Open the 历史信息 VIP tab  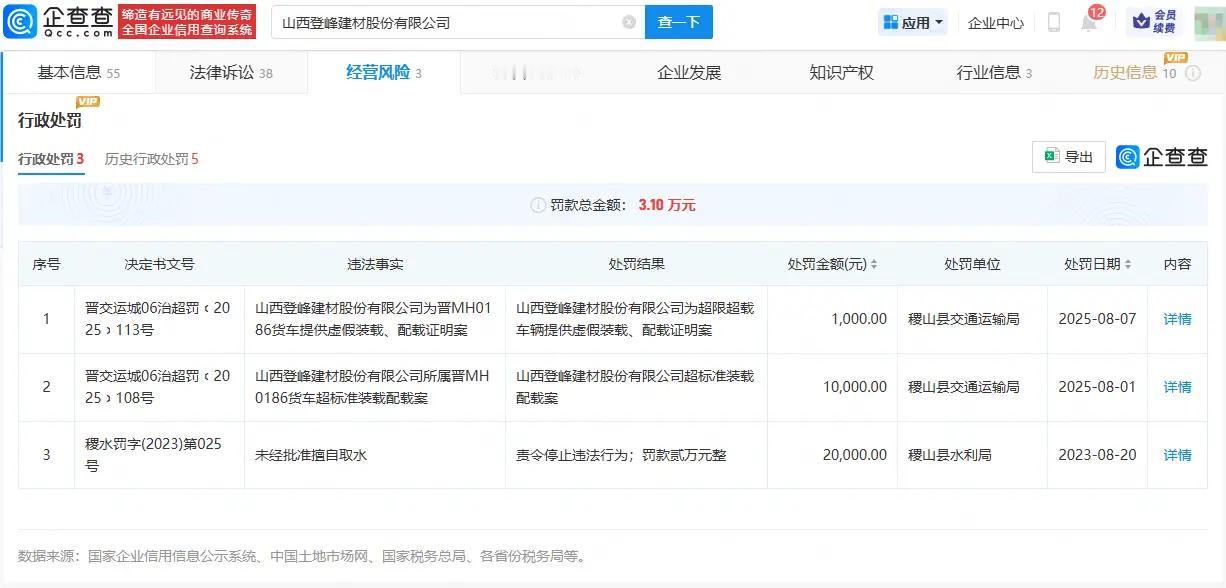[x=1134, y=73]
